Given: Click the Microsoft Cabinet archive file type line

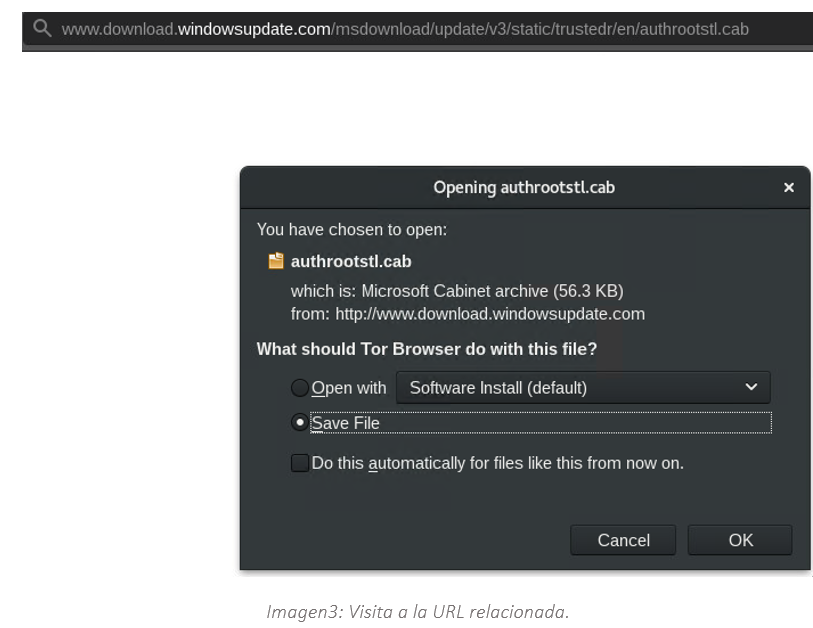Looking at the screenshot, I should coord(456,291).
